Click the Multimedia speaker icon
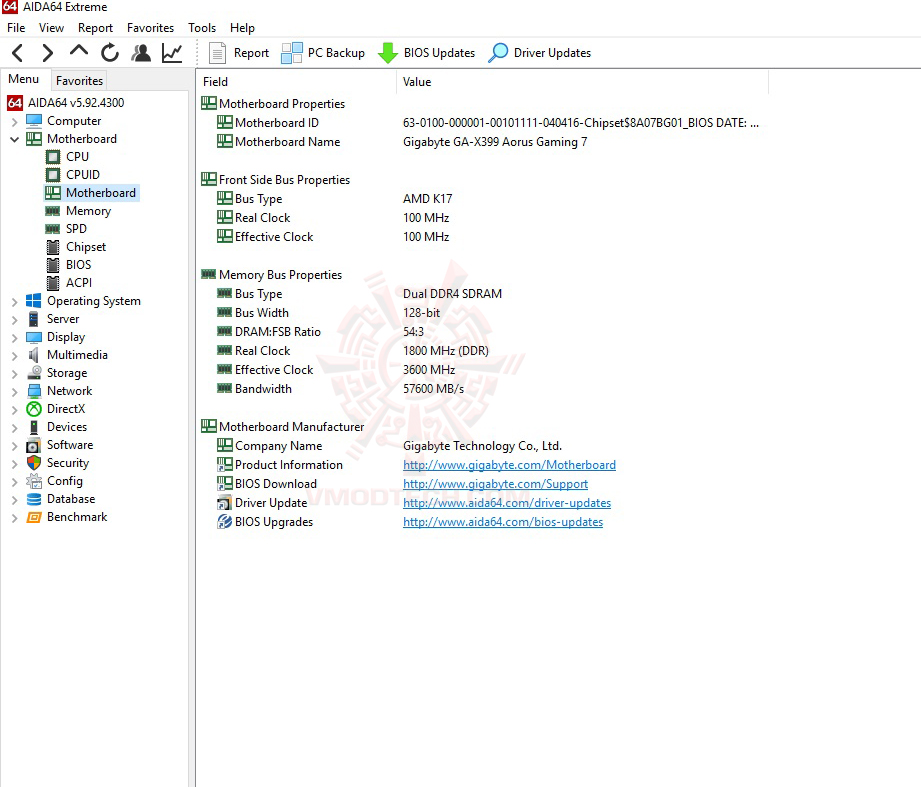This screenshot has height=787, width=921. pyautogui.click(x=34, y=355)
